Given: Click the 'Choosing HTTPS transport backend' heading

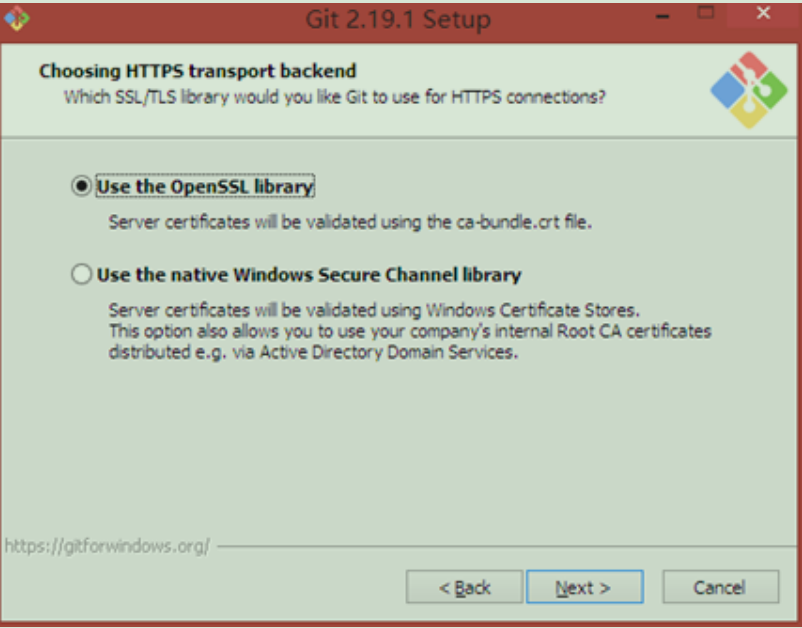Looking at the screenshot, I should pos(197,71).
